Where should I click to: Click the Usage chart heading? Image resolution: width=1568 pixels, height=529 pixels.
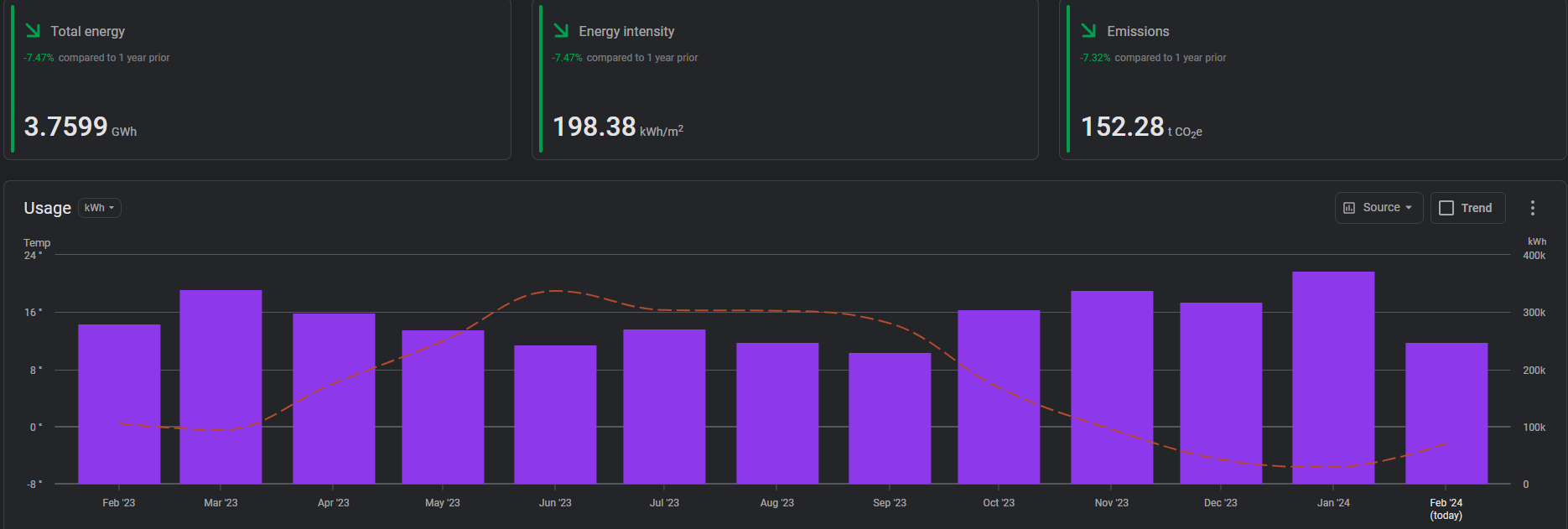47,208
